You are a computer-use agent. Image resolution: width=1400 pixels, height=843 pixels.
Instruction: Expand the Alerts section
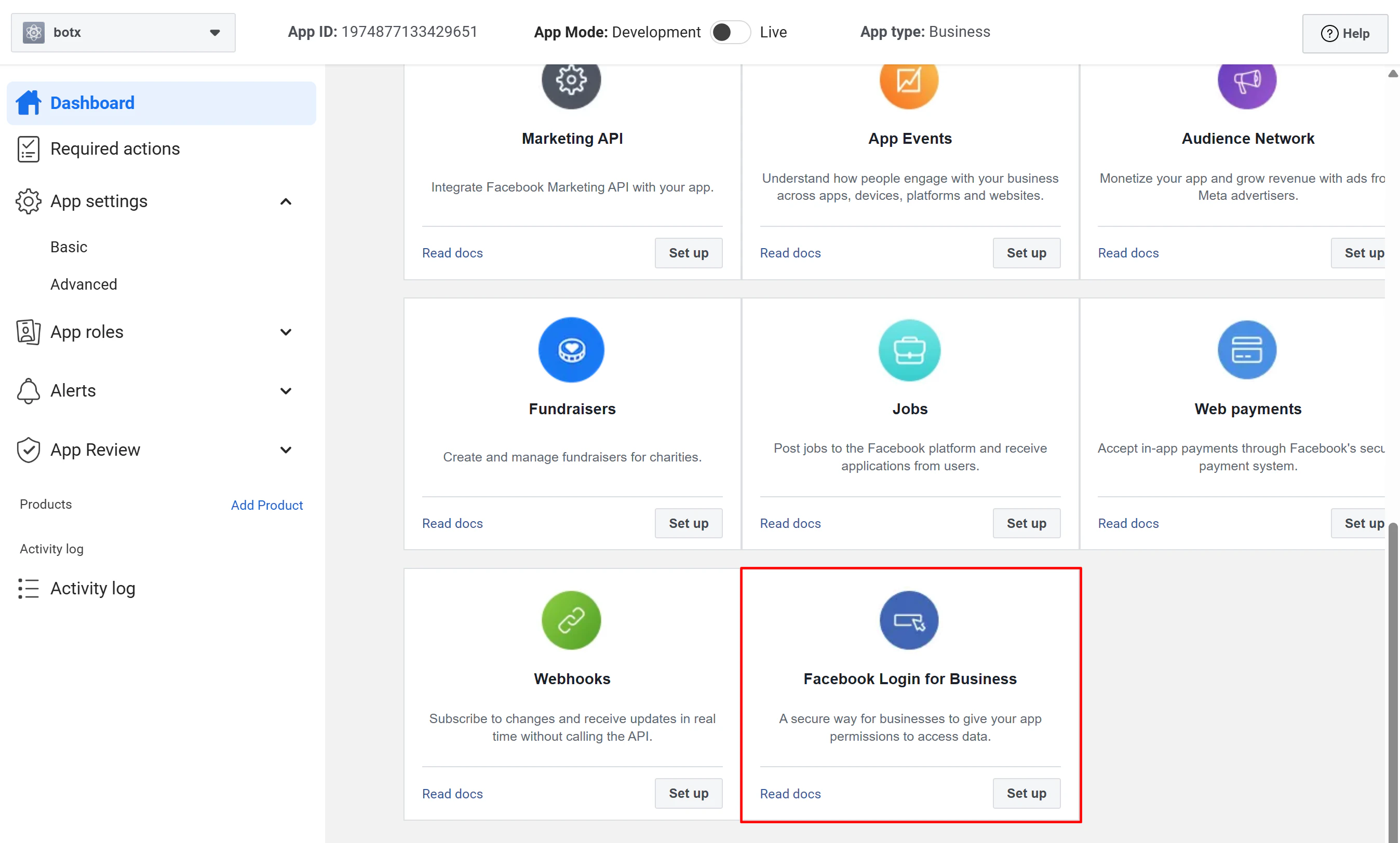[286, 391]
